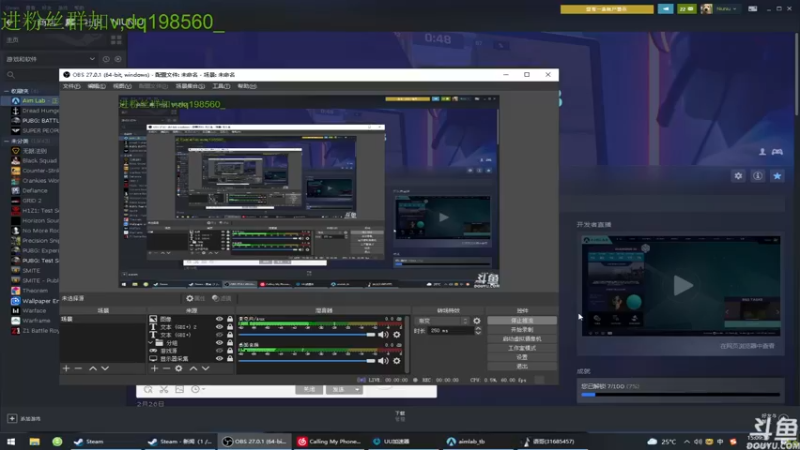
Task: Open OBS 帮助(H) menu
Action: click(247, 86)
